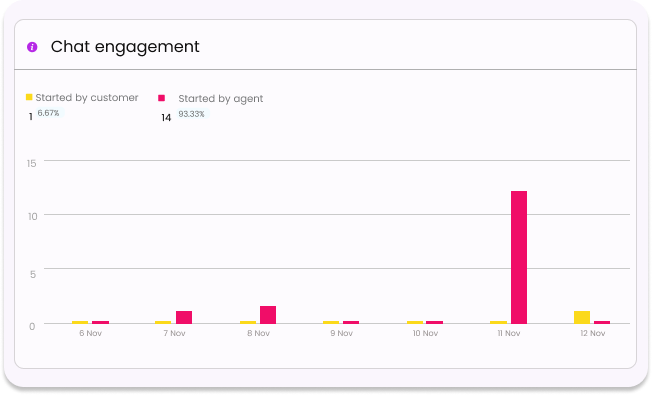Click the small yellow bar for 10 Nov
Viewport: 652px width, 395px height.
pyautogui.click(x=415, y=322)
